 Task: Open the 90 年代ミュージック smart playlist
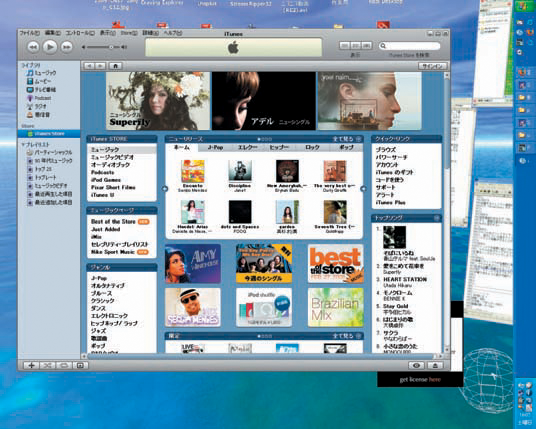(50, 161)
